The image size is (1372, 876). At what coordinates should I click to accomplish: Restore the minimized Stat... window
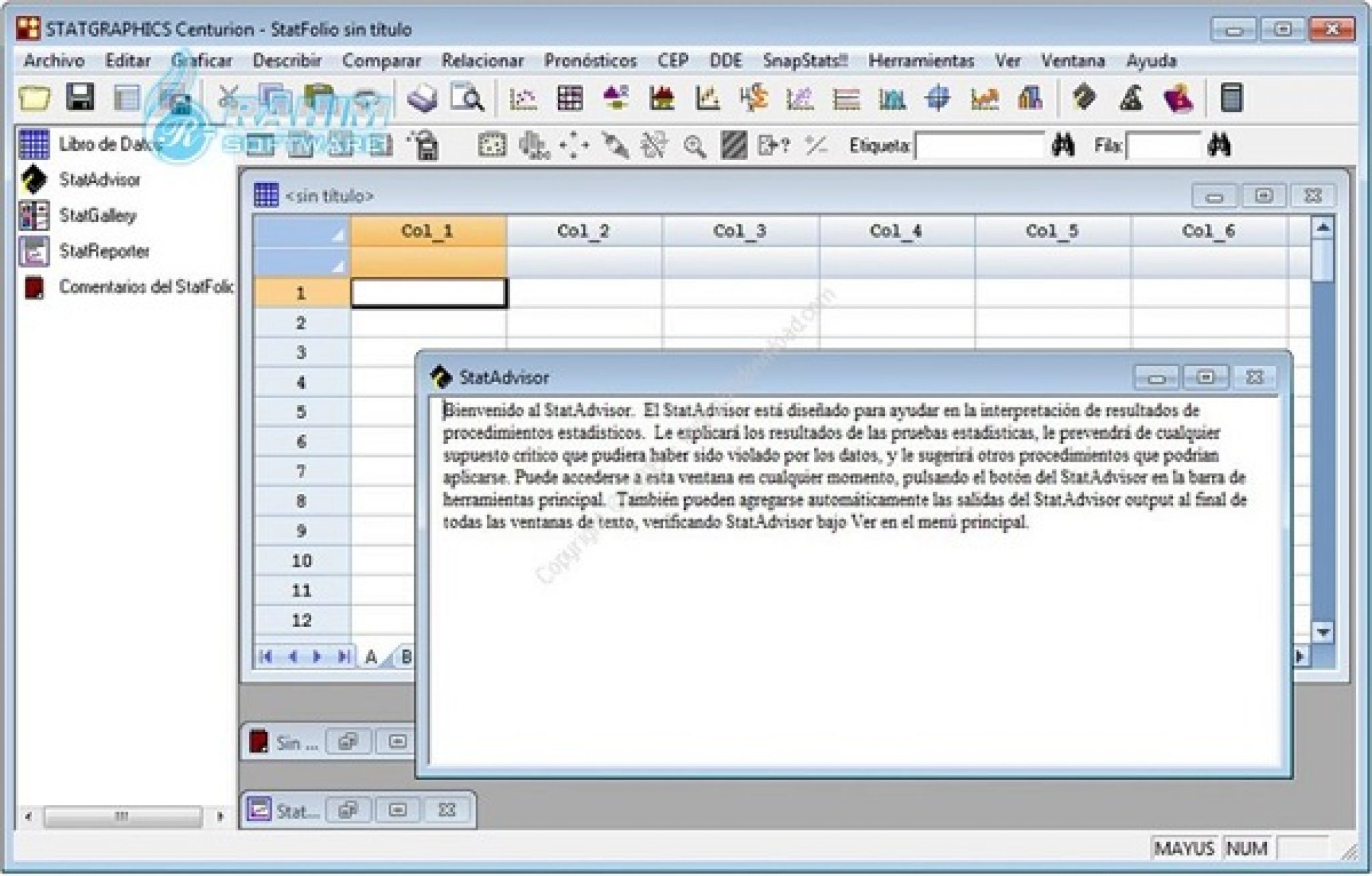348,810
